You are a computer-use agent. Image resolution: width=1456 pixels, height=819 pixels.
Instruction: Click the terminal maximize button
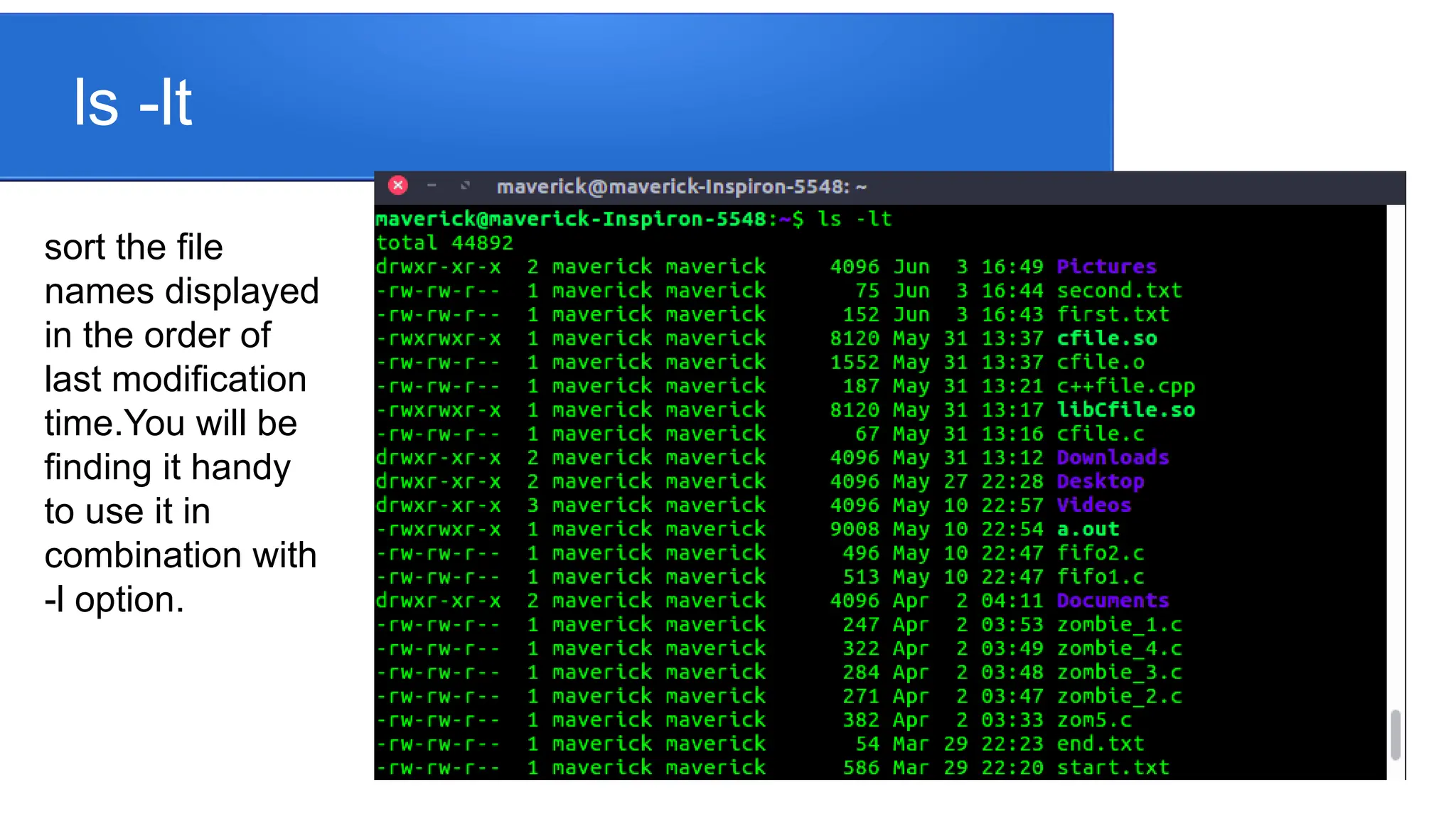pyautogui.click(x=465, y=186)
